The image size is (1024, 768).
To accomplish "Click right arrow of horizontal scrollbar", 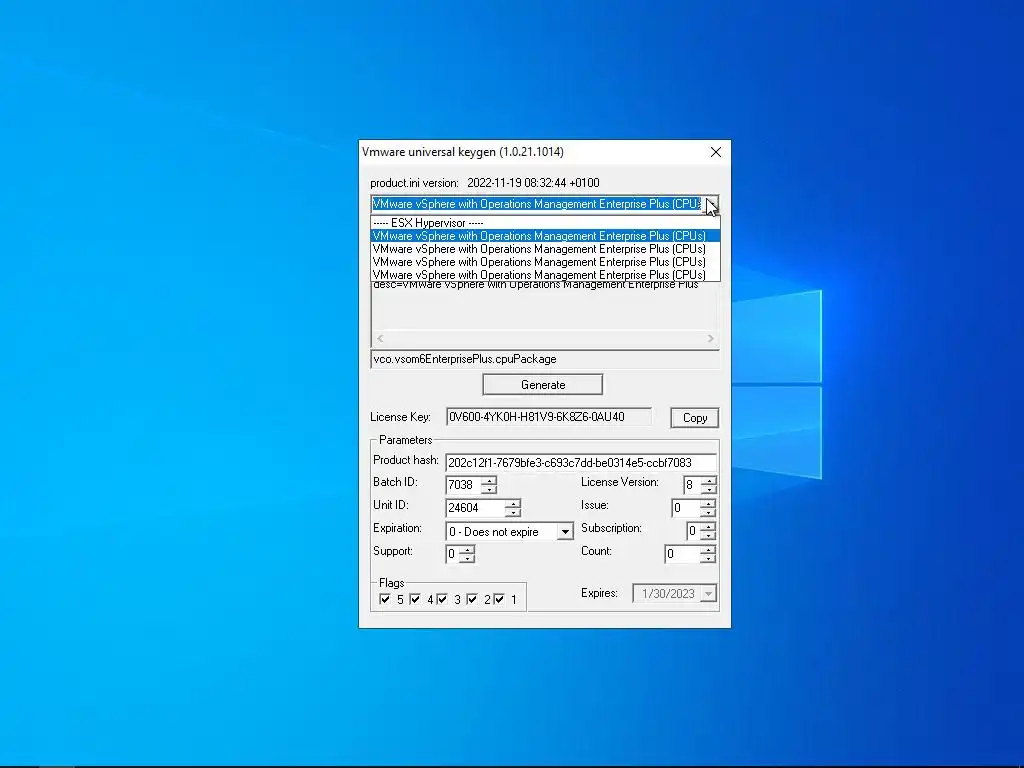I will (711, 338).
